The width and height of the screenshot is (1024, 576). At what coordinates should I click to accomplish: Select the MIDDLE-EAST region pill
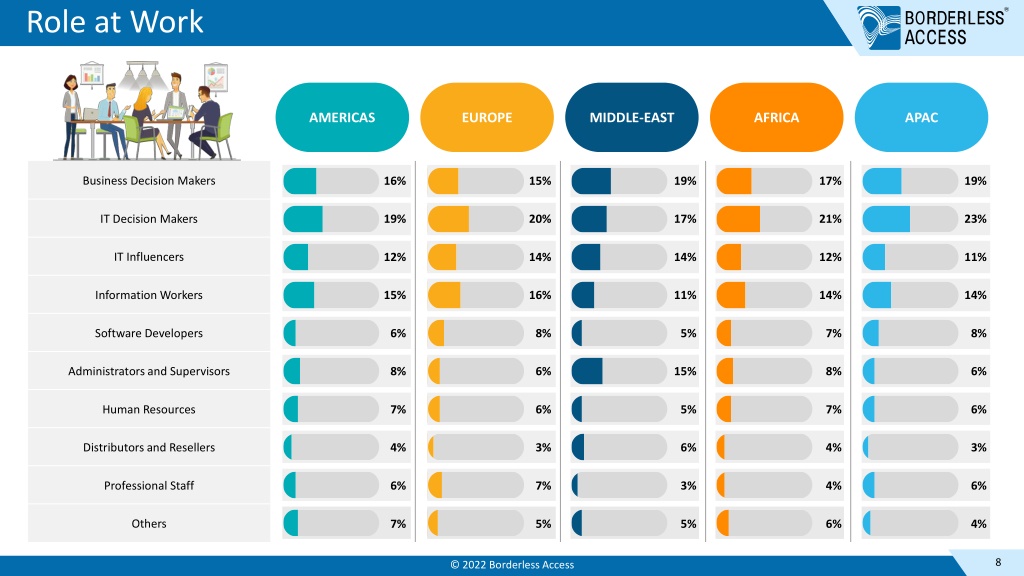pos(632,118)
